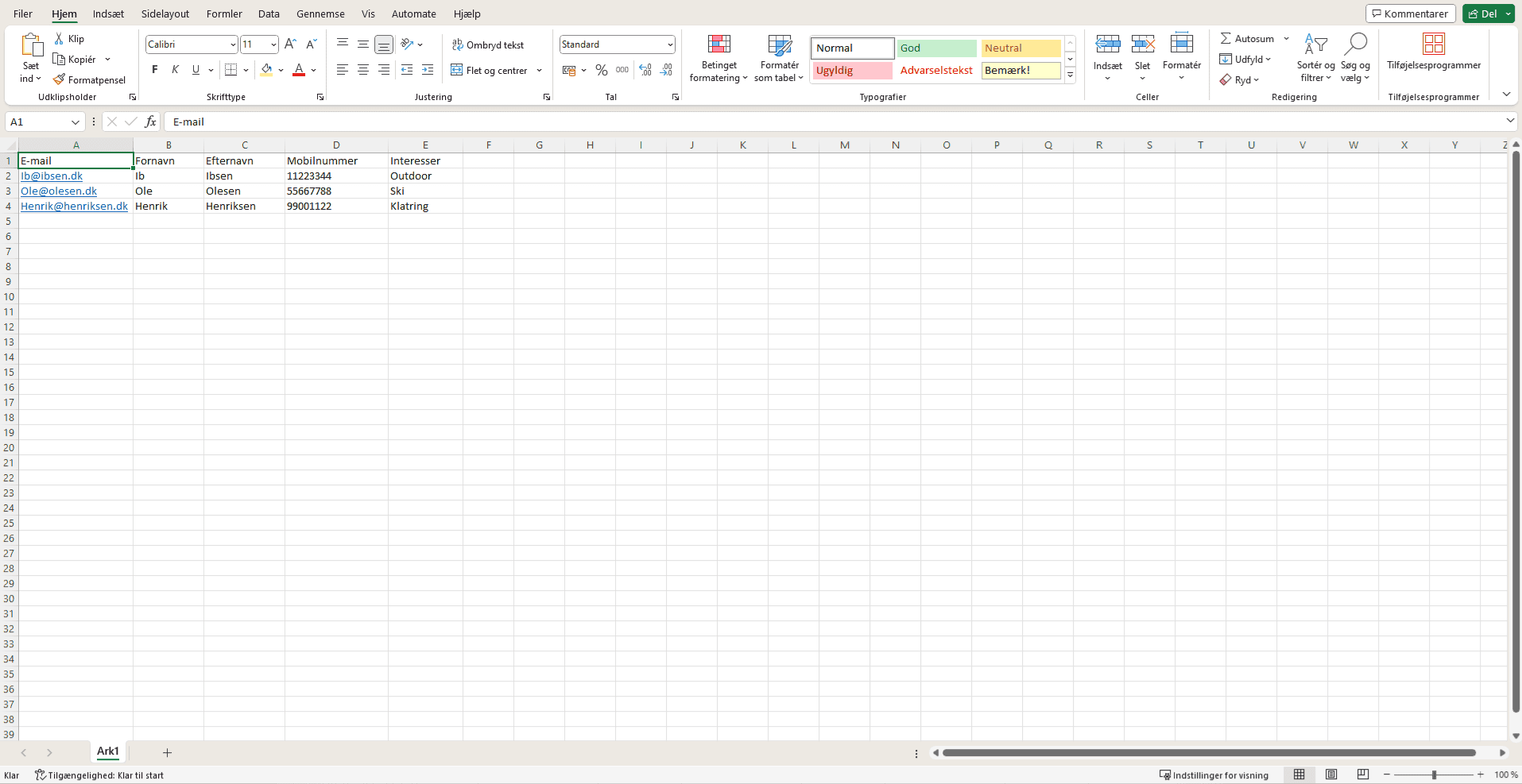Expand the Udfyld dropdown
This screenshot has height=784, width=1522.
click(x=1267, y=59)
